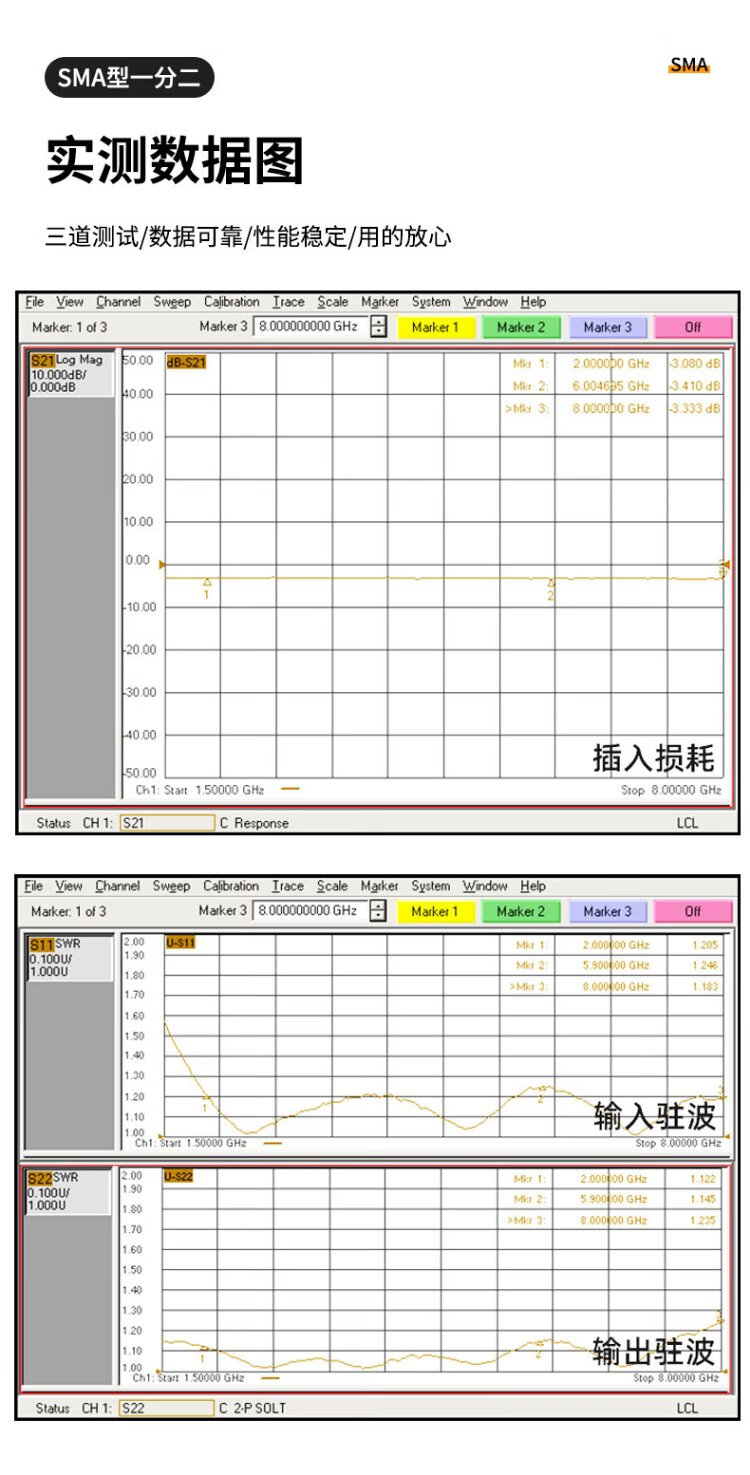This screenshot has width=750, height=1475.
Task: Click marker 1 on the S11 SWR trace
Action: pyautogui.click(x=205, y=1098)
